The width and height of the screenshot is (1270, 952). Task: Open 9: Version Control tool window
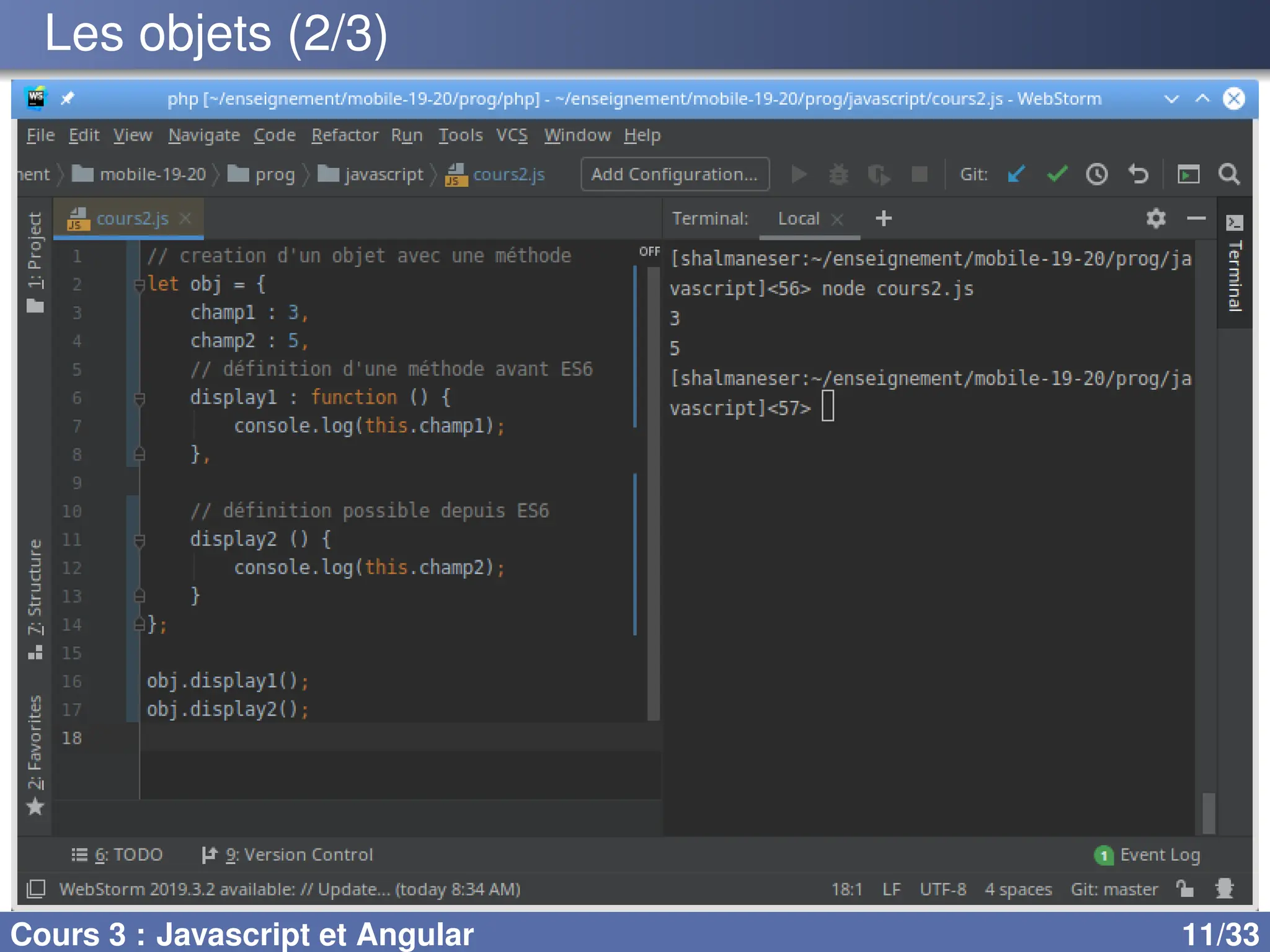(x=287, y=855)
